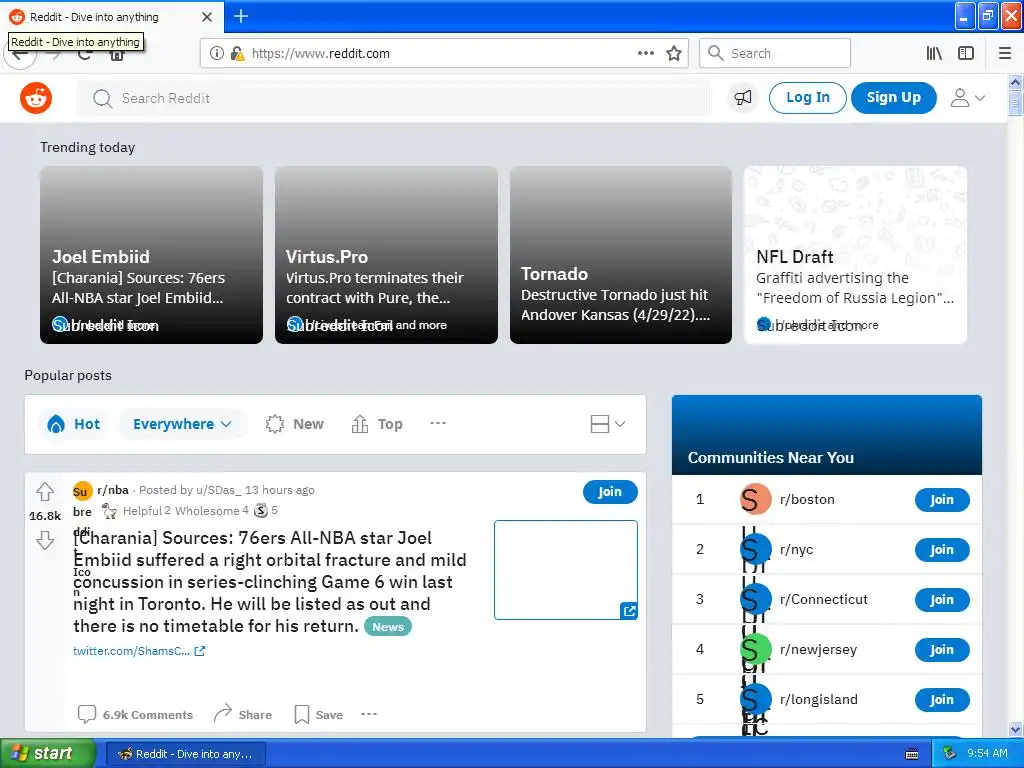Upvote the Joel Embiid post
Screen dimensions: 1024x768
pos(45,491)
